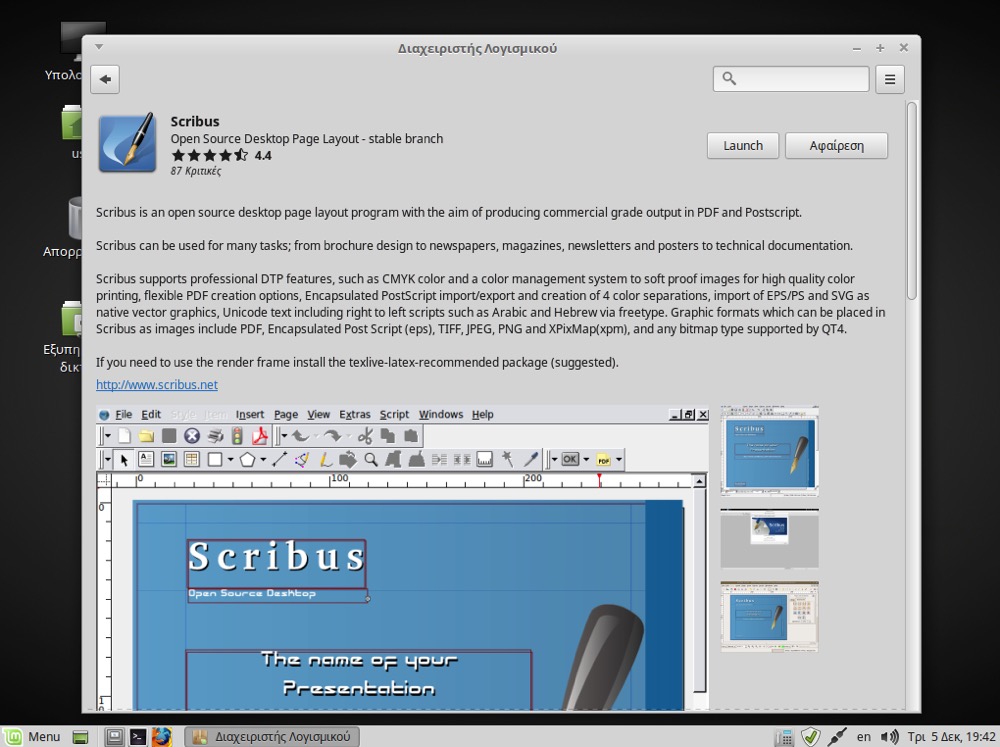Click the Scribus pen app icon
This screenshot has width=1000, height=747.
point(128,142)
